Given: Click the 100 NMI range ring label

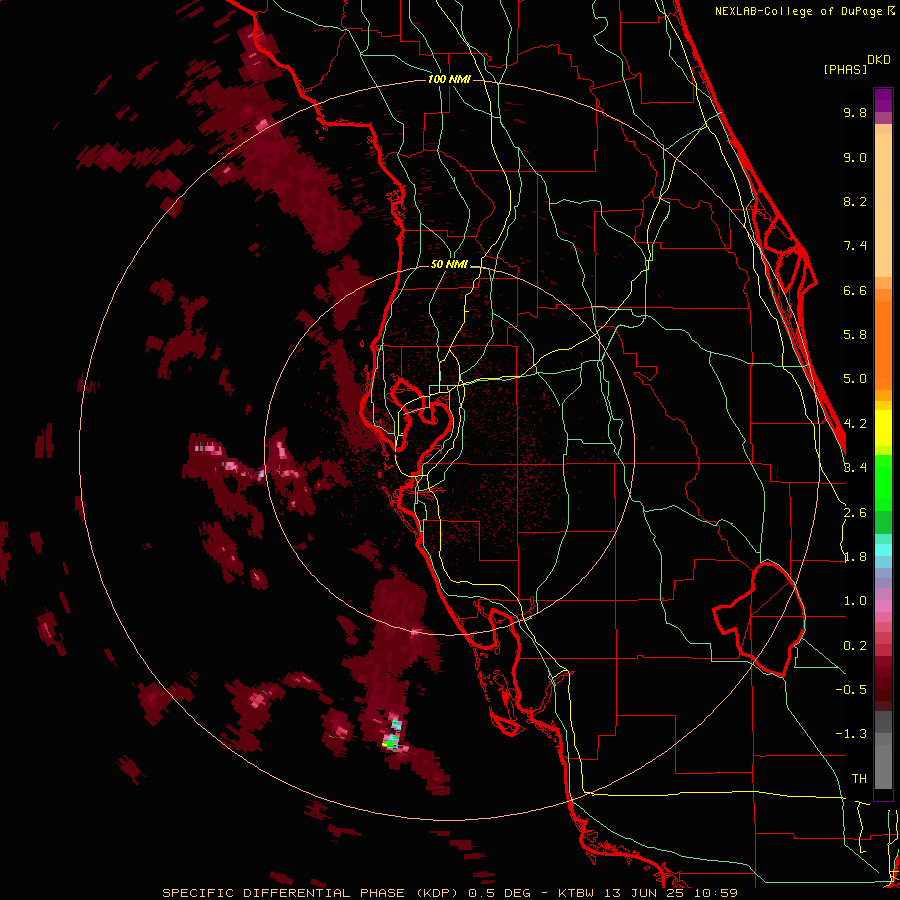Looking at the screenshot, I should [x=449, y=79].
